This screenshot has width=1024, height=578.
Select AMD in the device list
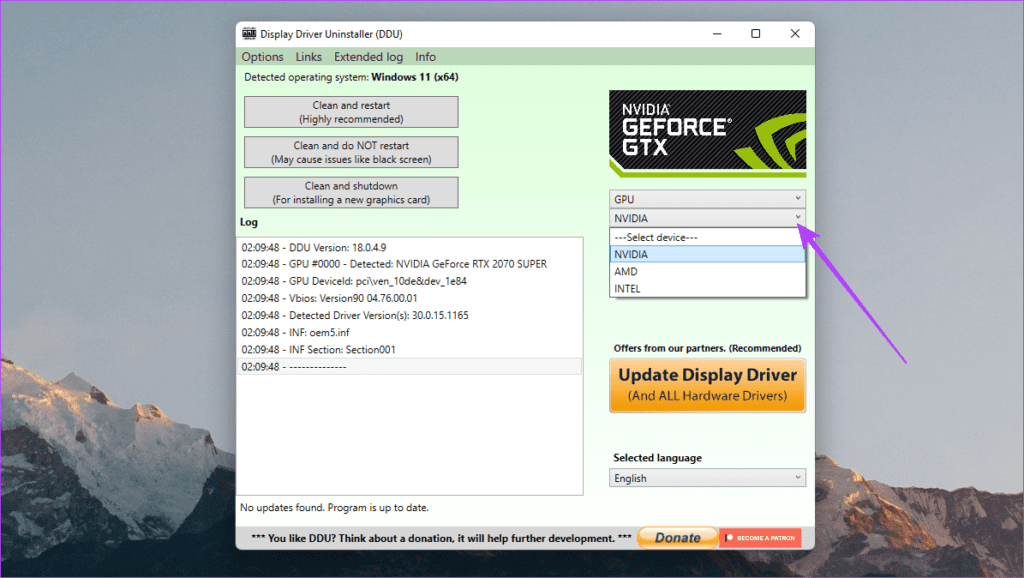pos(660,271)
